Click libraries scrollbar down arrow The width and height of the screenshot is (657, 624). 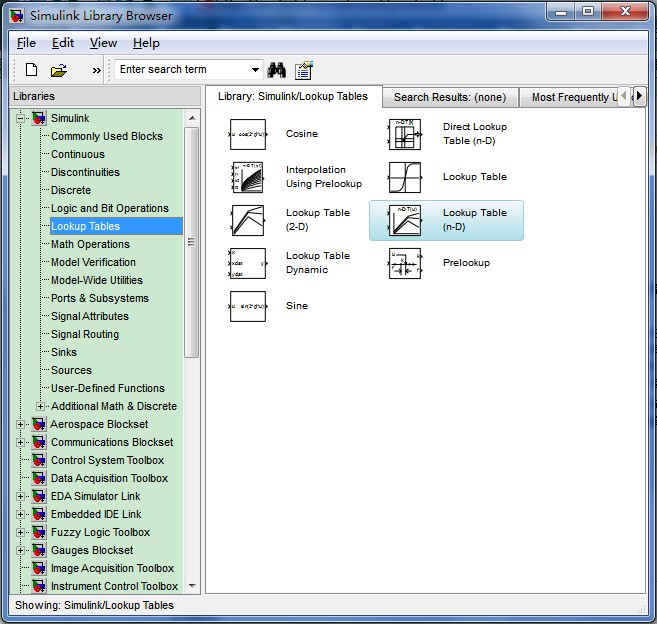coord(192,585)
